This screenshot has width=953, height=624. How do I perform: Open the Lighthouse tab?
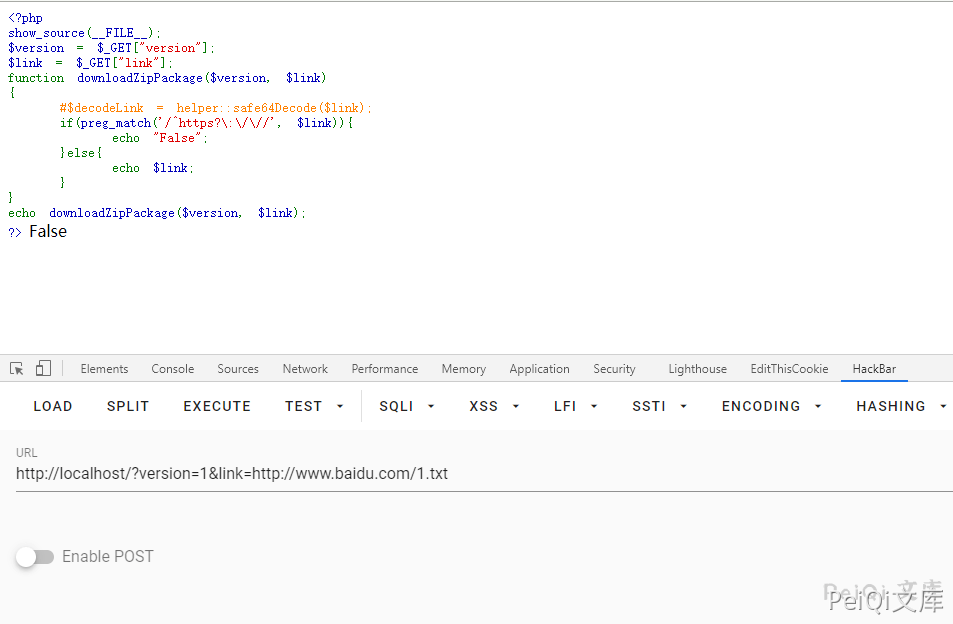pyautogui.click(x=697, y=369)
